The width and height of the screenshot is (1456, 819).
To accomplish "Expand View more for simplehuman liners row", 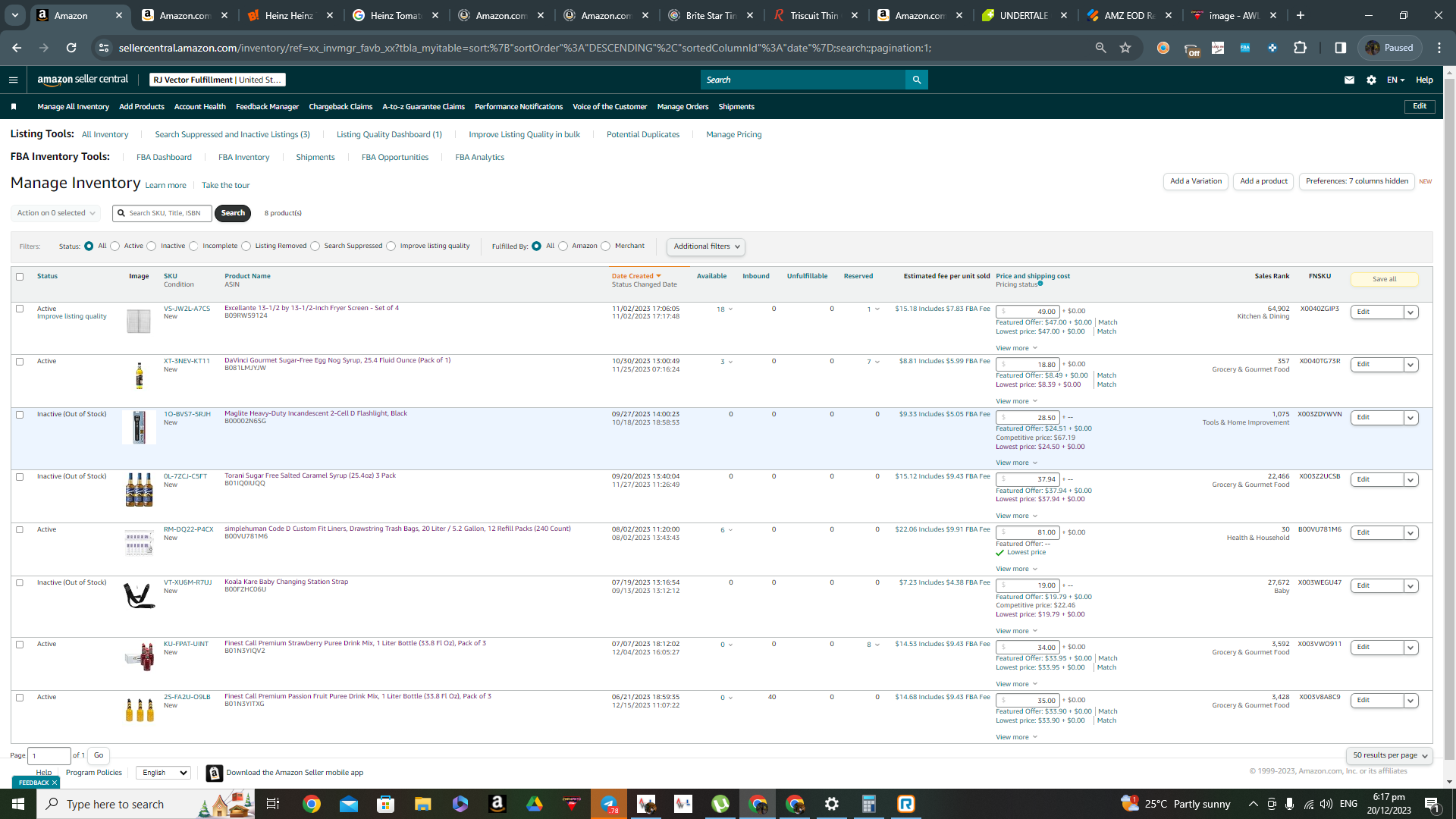I will 1016,569.
